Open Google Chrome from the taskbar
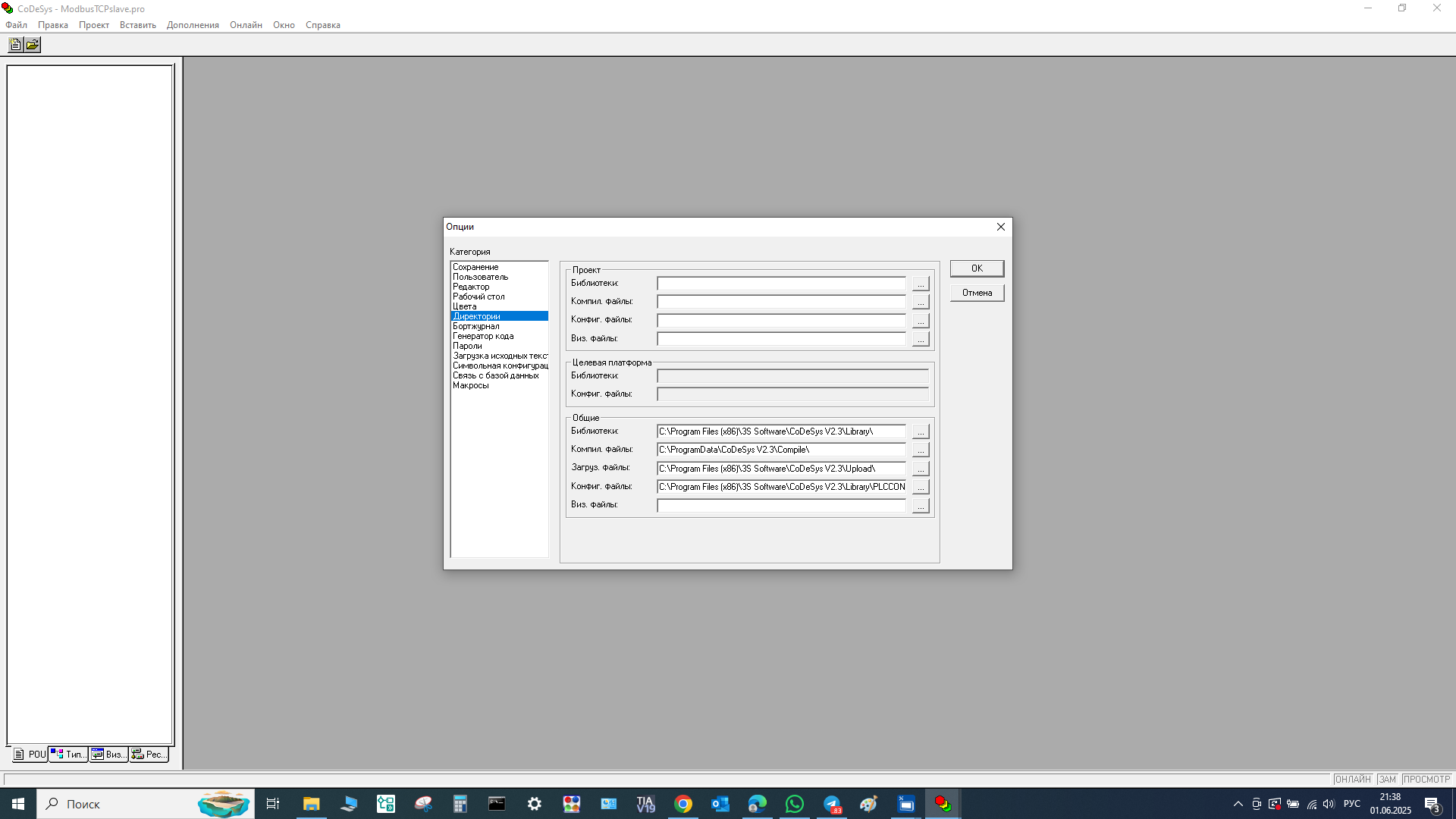1456x819 pixels. coord(683,804)
